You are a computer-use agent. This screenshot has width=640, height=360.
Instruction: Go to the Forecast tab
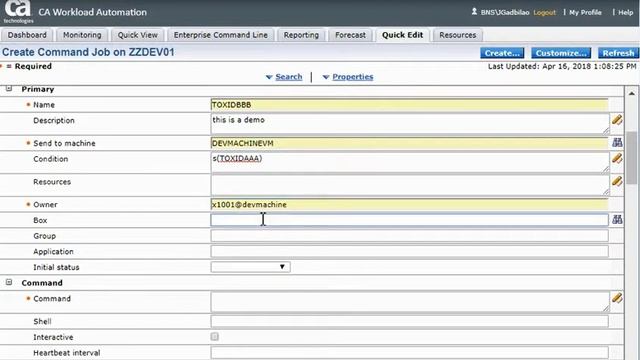click(350, 35)
